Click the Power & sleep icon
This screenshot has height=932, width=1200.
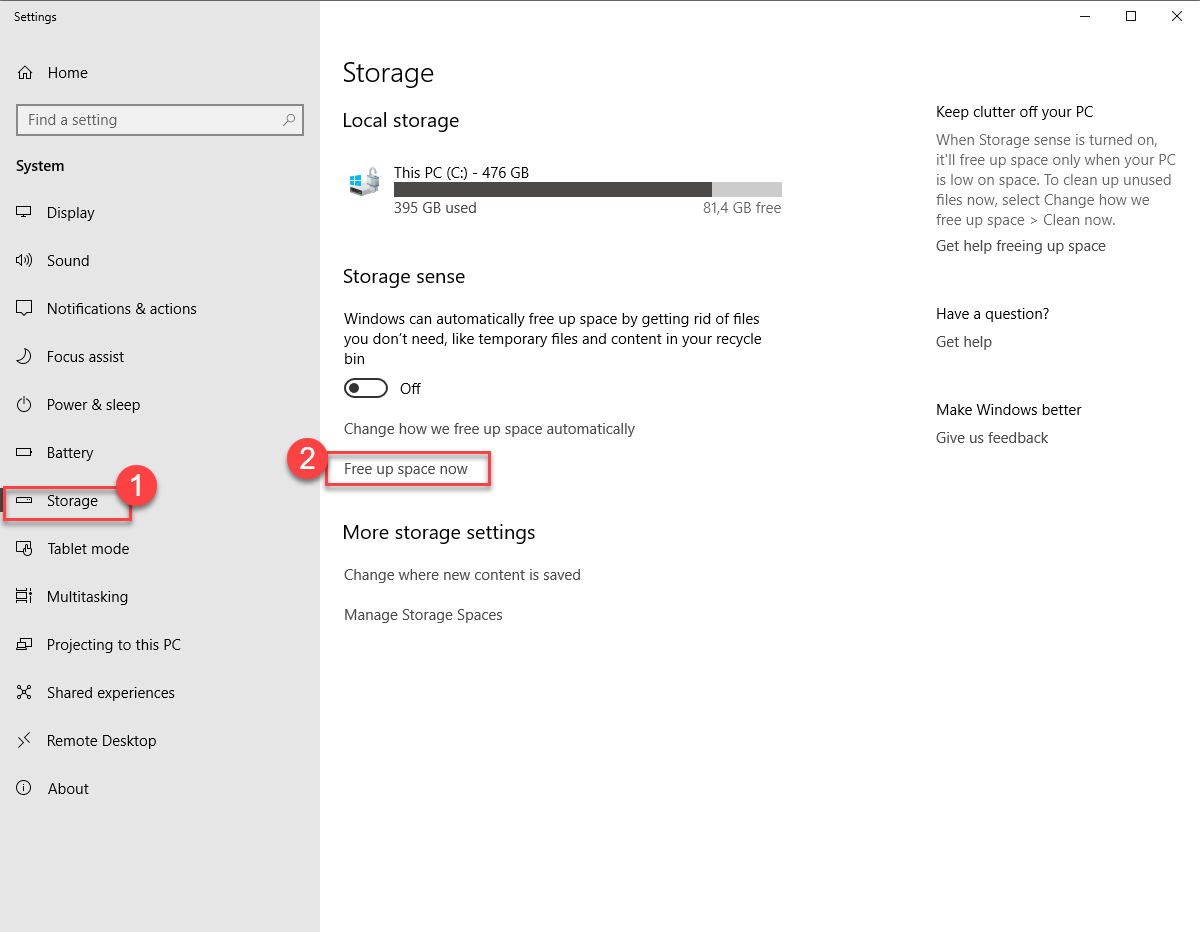(x=25, y=405)
